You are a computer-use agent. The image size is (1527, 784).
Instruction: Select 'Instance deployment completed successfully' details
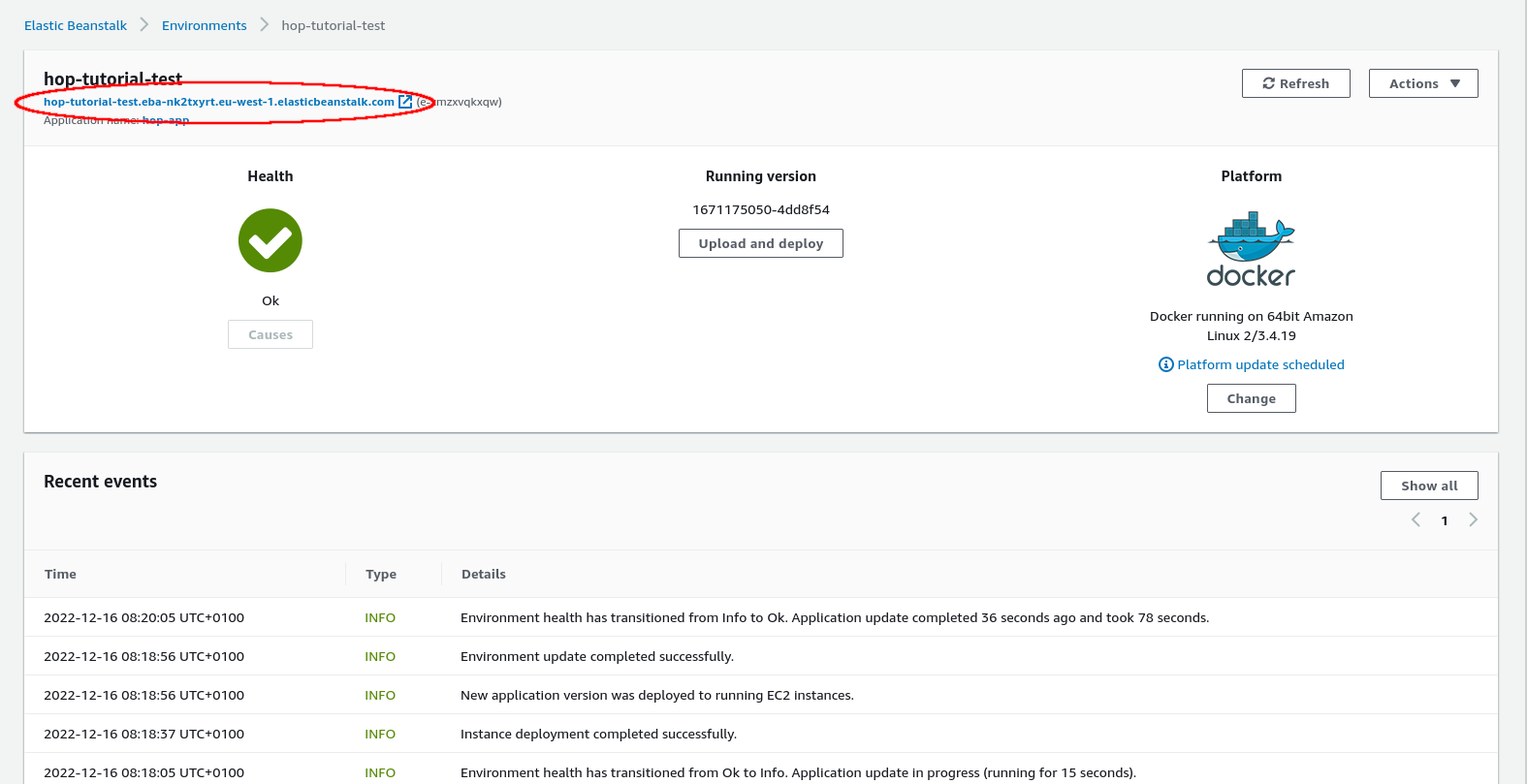point(598,734)
